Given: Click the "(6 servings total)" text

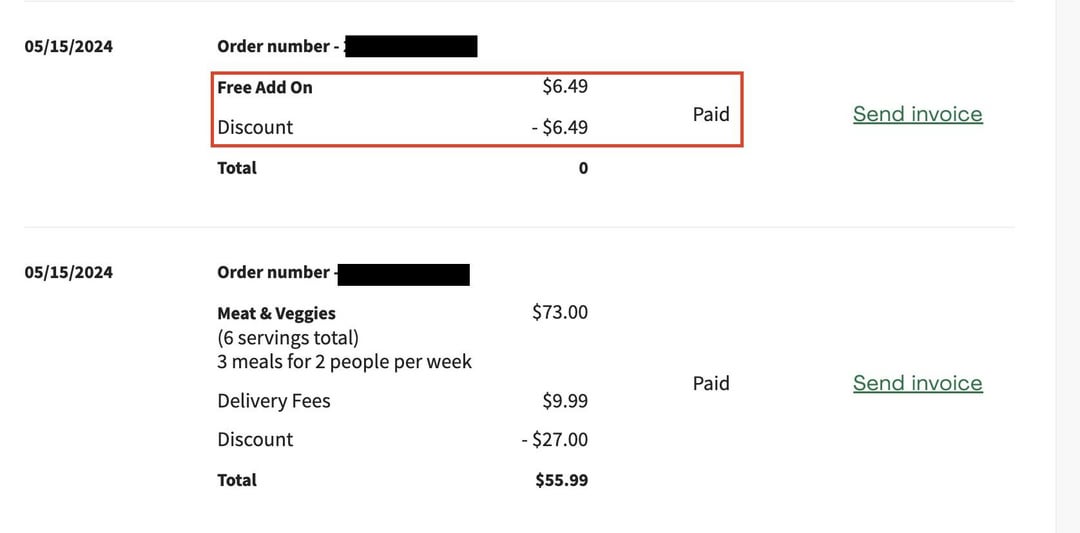Looking at the screenshot, I should 288,337.
